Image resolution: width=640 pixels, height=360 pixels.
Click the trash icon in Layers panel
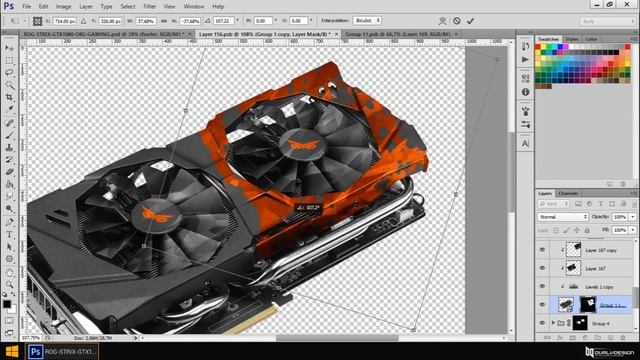[x=623, y=338]
